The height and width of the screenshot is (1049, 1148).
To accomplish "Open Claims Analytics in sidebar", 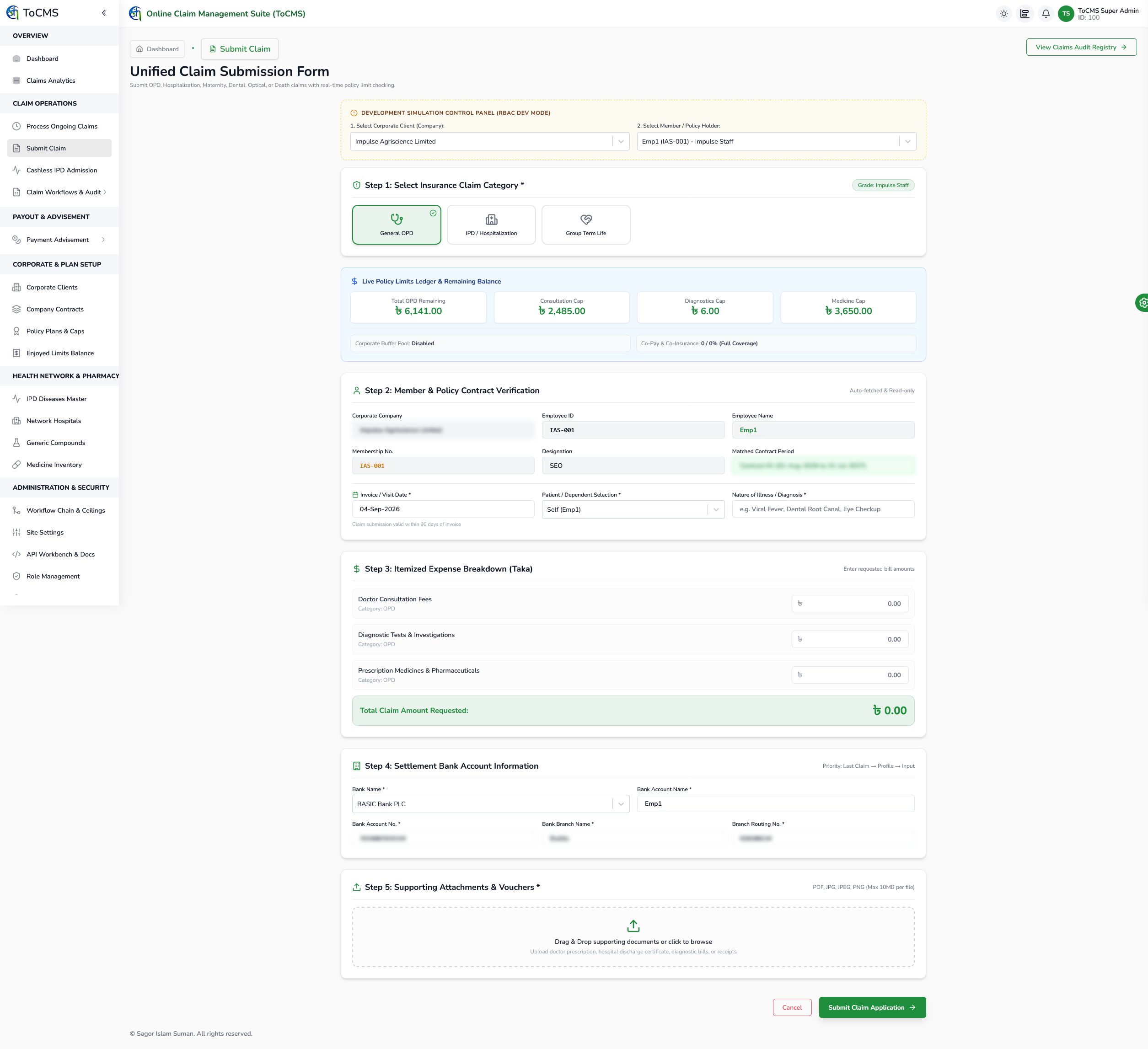I will tap(59, 80).
